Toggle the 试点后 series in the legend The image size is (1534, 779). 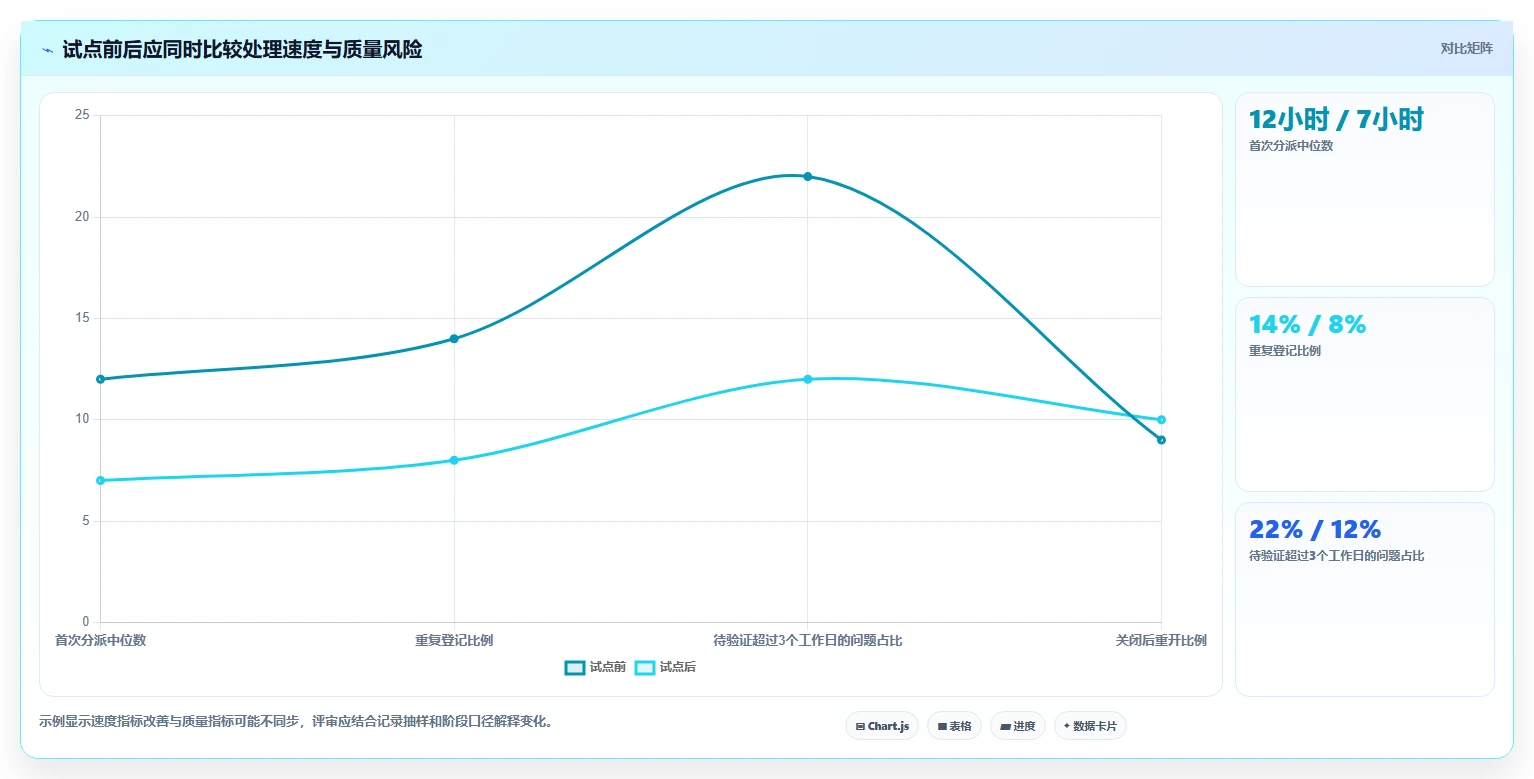pyautogui.click(x=665, y=668)
